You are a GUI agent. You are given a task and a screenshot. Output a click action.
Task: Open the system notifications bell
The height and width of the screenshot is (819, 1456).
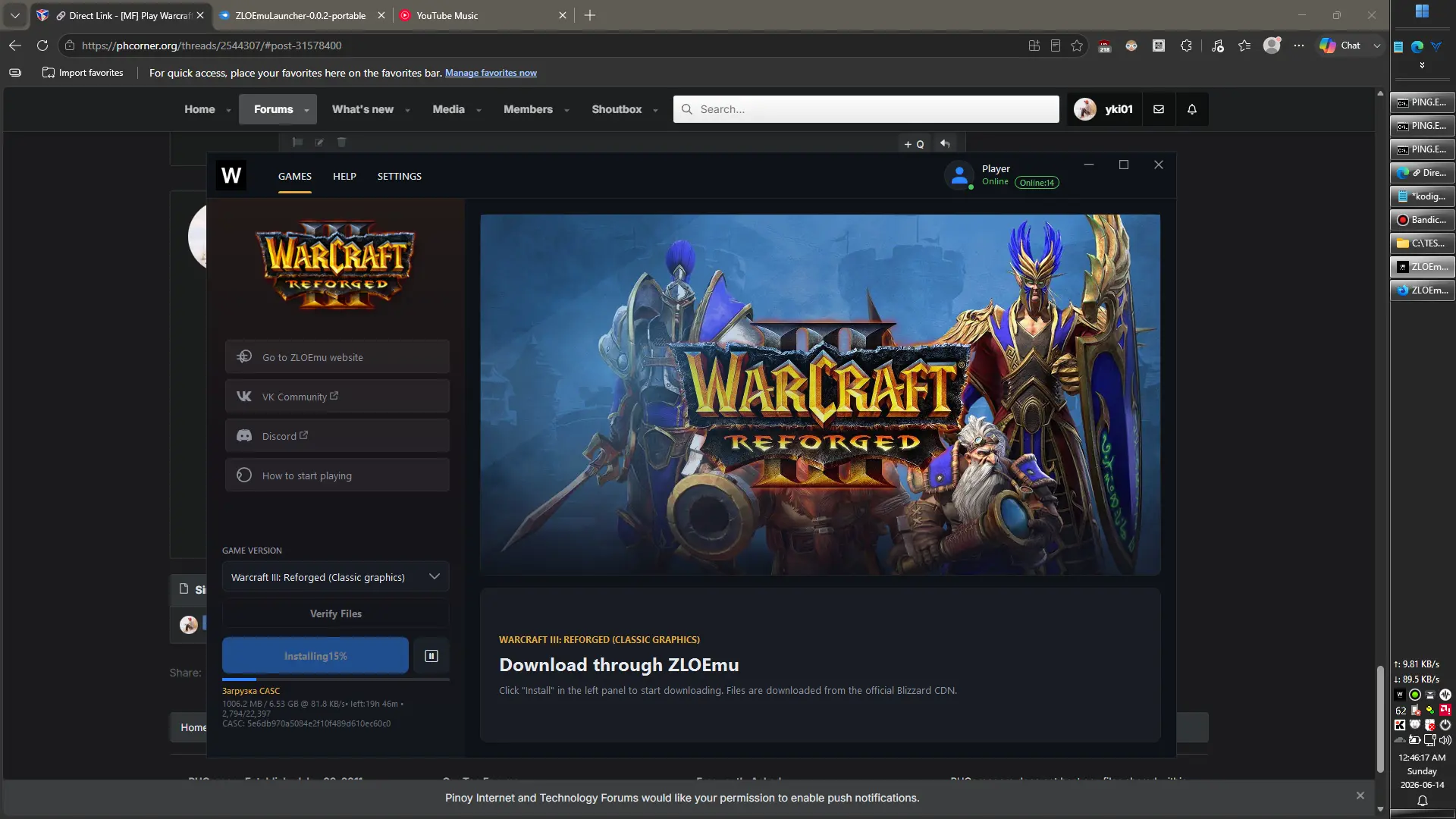pyautogui.click(x=1423, y=801)
